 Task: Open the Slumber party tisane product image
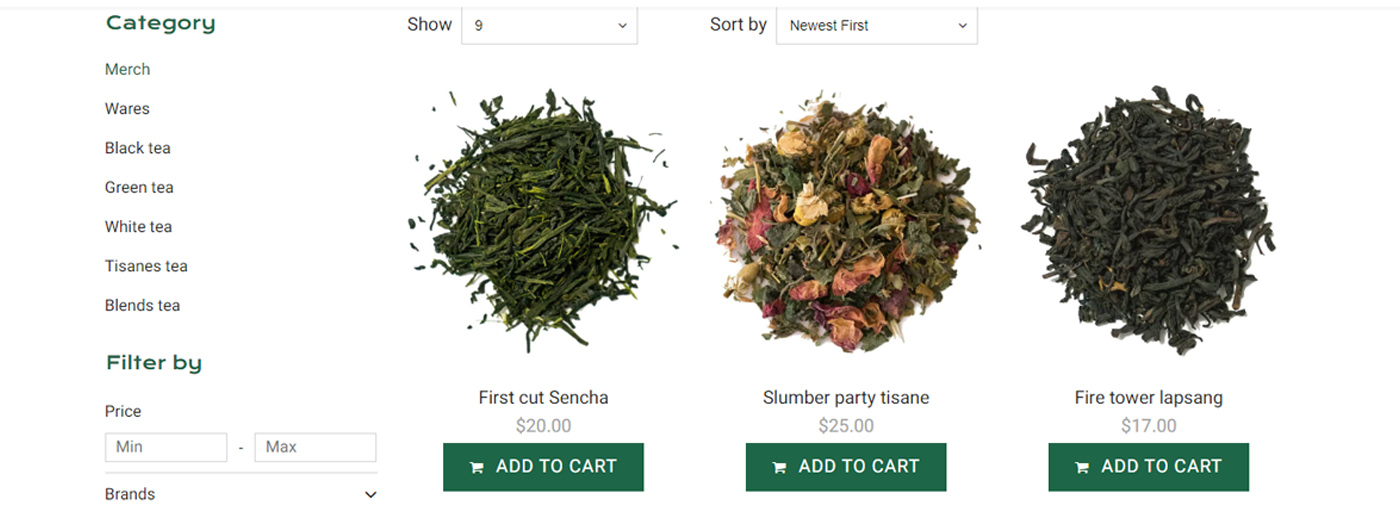click(x=846, y=220)
